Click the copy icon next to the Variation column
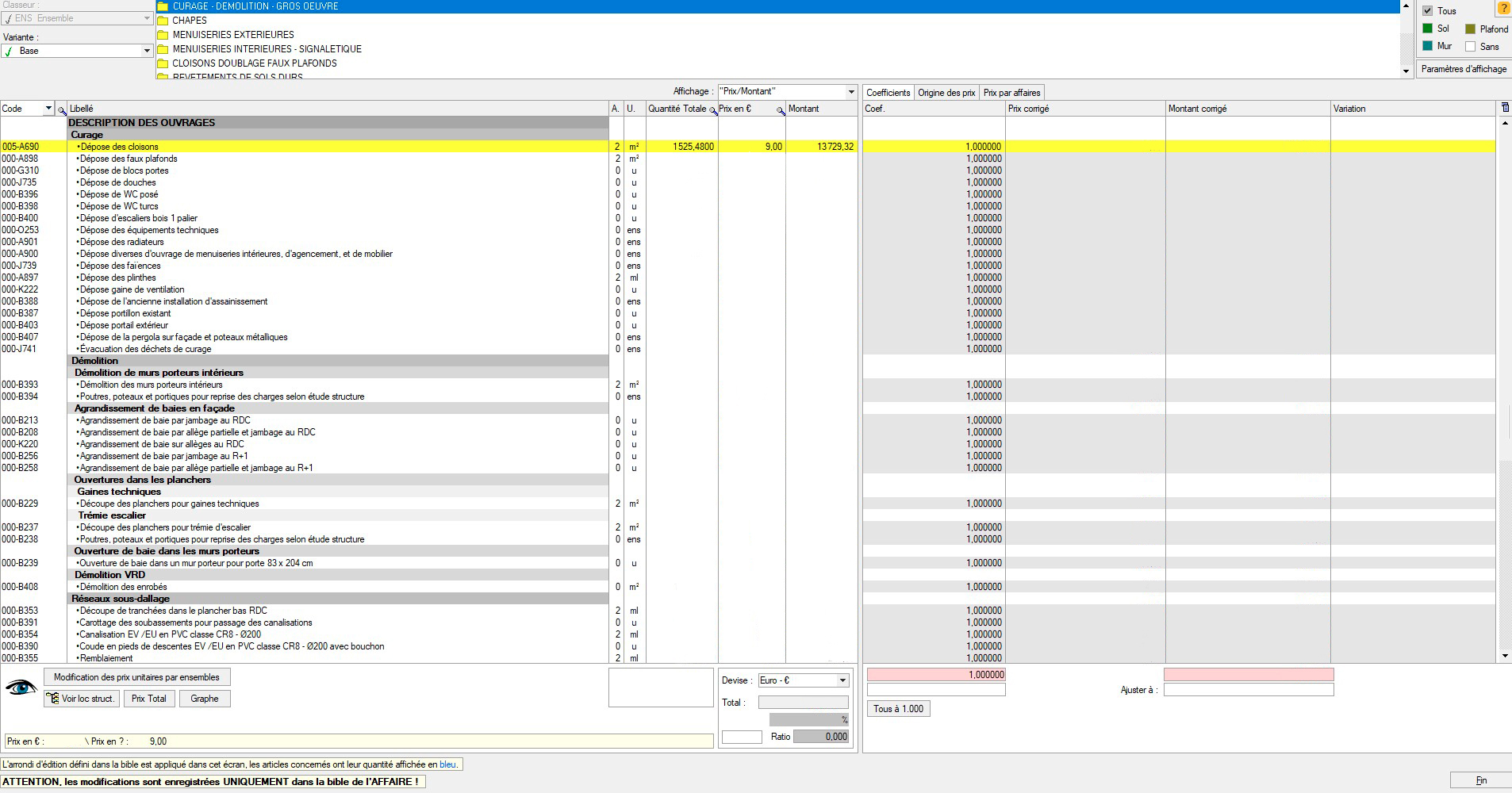Viewport: 1512px width, 793px height. 1505,108
